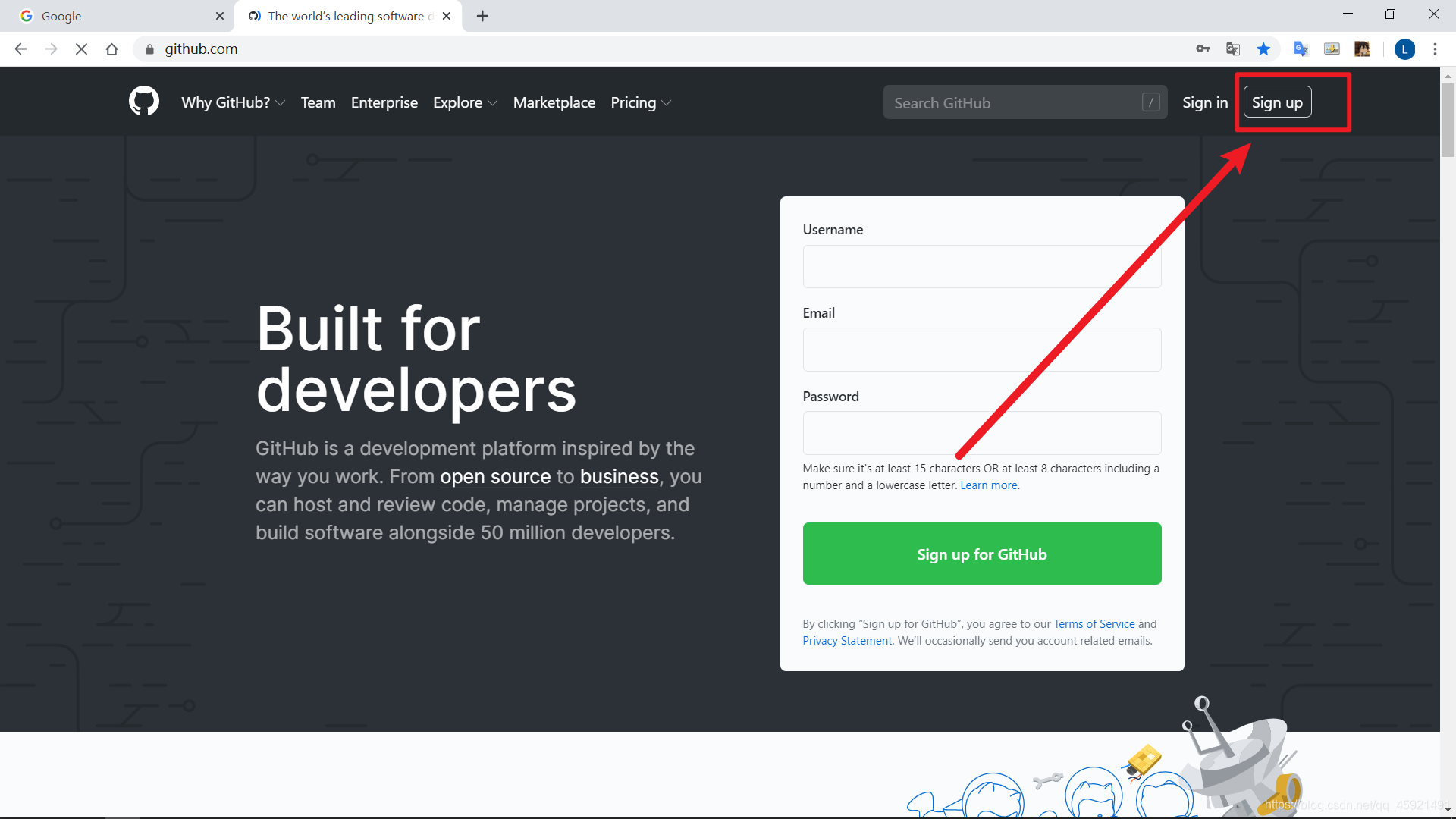Viewport: 1456px width, 819px height.
Task: Open the Privacy Statement link
Action: 847,640
